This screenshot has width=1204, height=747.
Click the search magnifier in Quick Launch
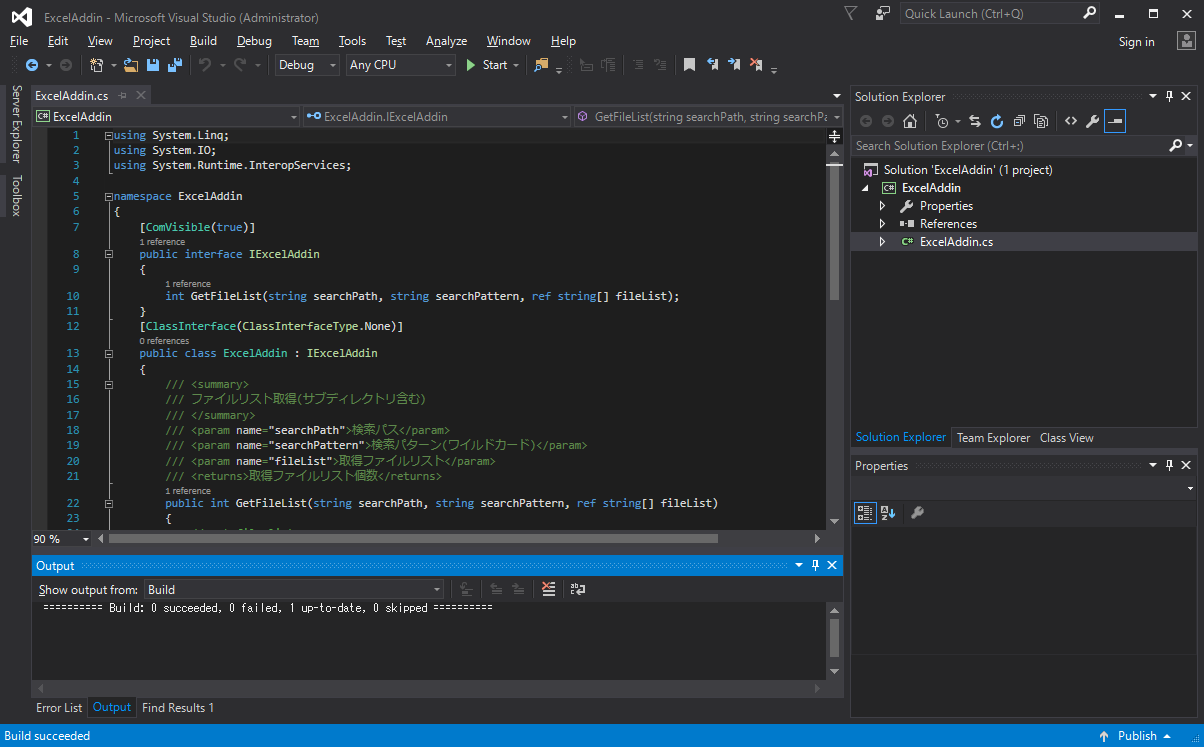pyautogui.click(x=1090, y=13)
